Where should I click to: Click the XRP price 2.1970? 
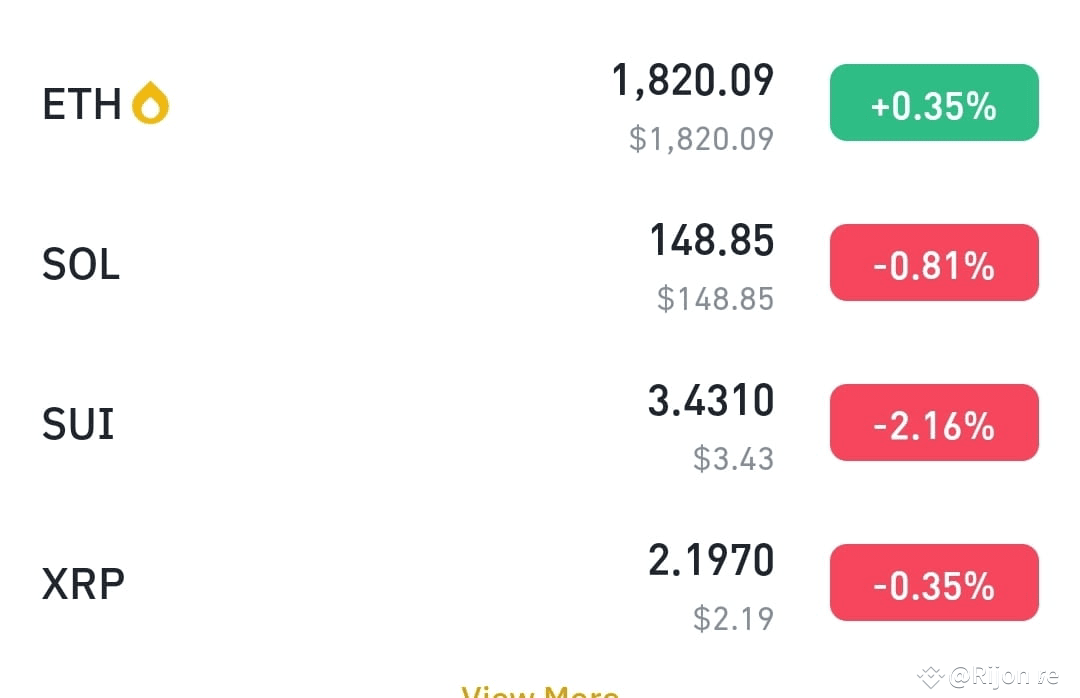coord(711,560)
